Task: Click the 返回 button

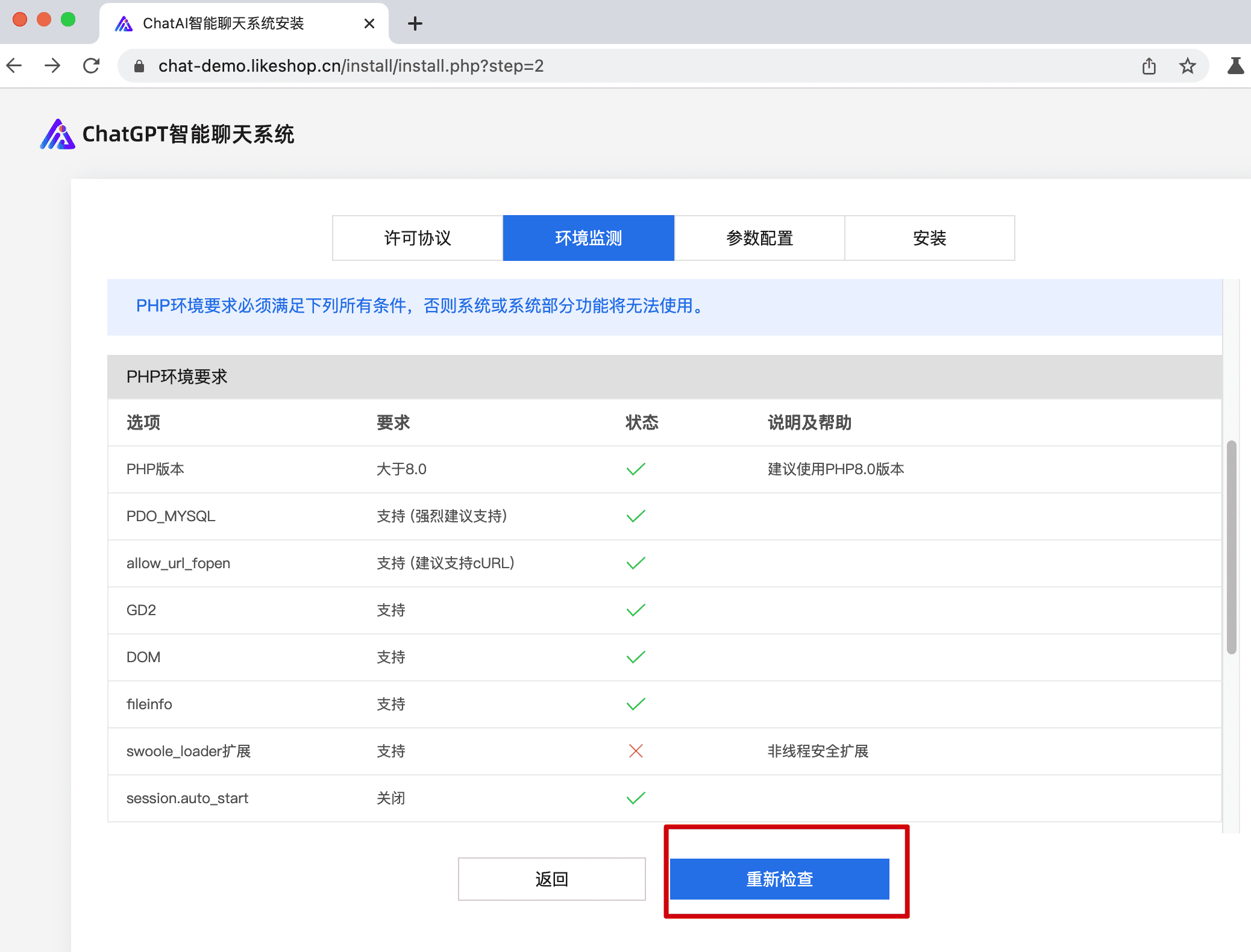Action: point(552,879)
